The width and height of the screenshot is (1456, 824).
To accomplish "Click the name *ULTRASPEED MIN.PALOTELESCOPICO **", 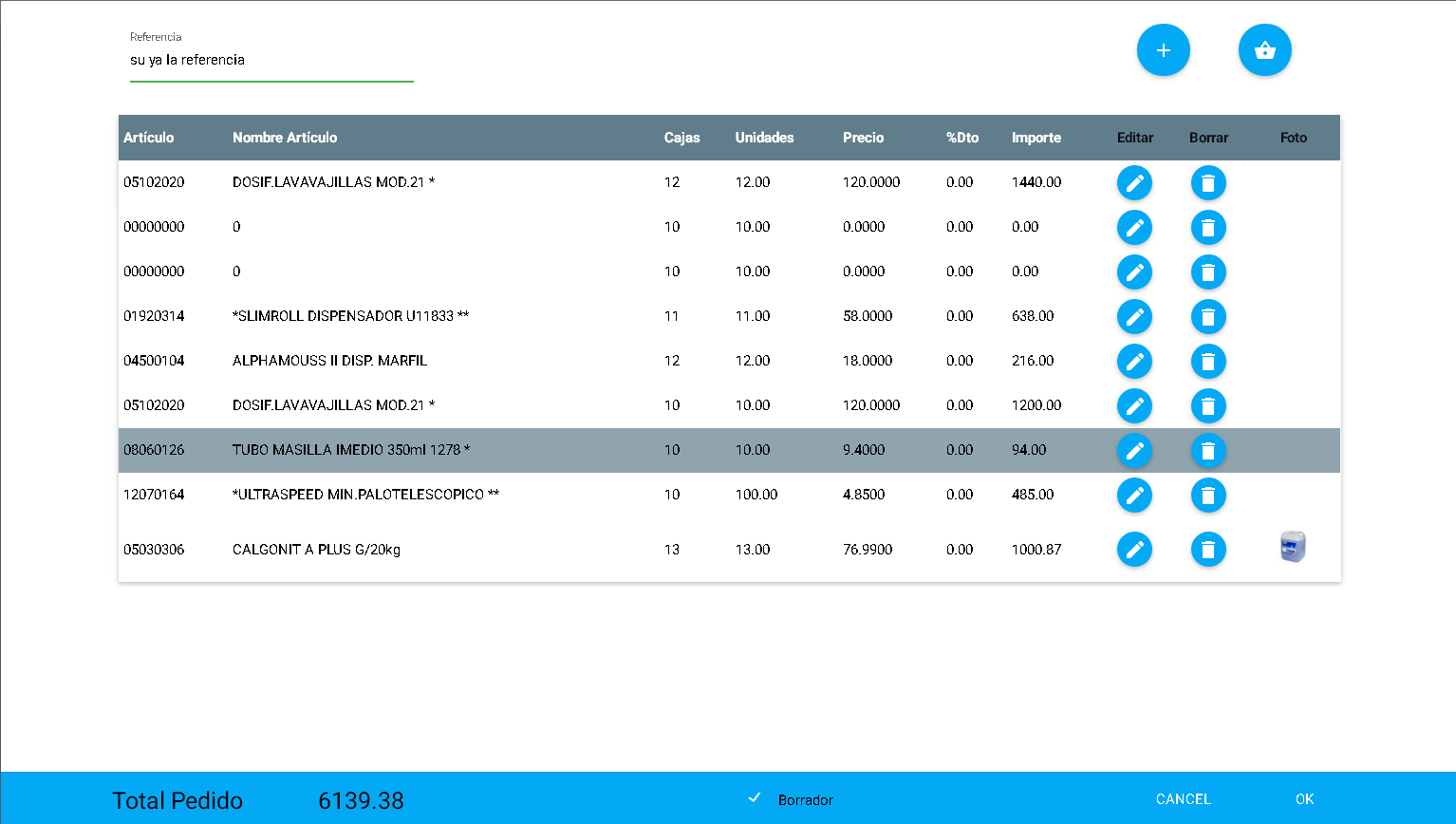I will click(365, 495).
